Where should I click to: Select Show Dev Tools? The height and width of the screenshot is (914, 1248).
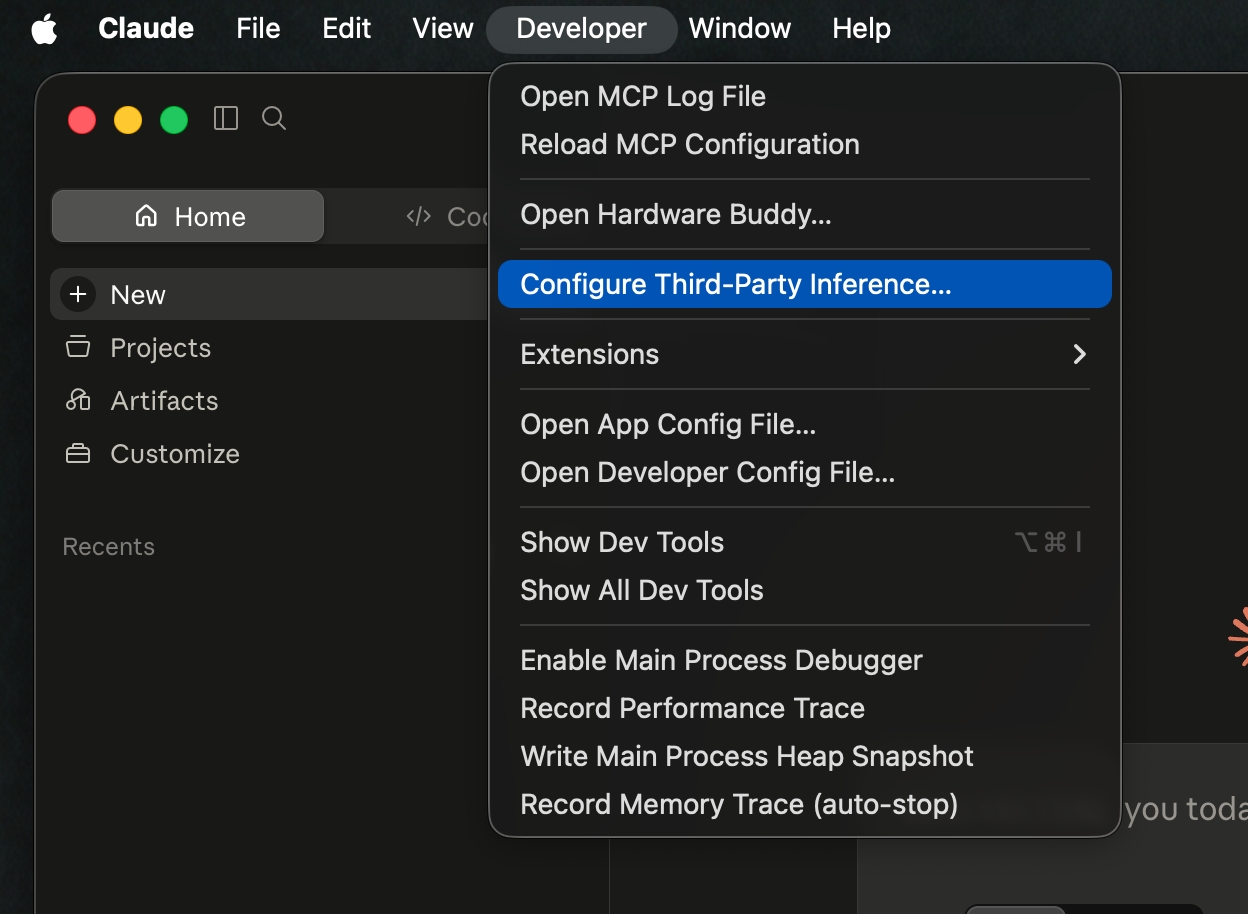click(805, 542)
